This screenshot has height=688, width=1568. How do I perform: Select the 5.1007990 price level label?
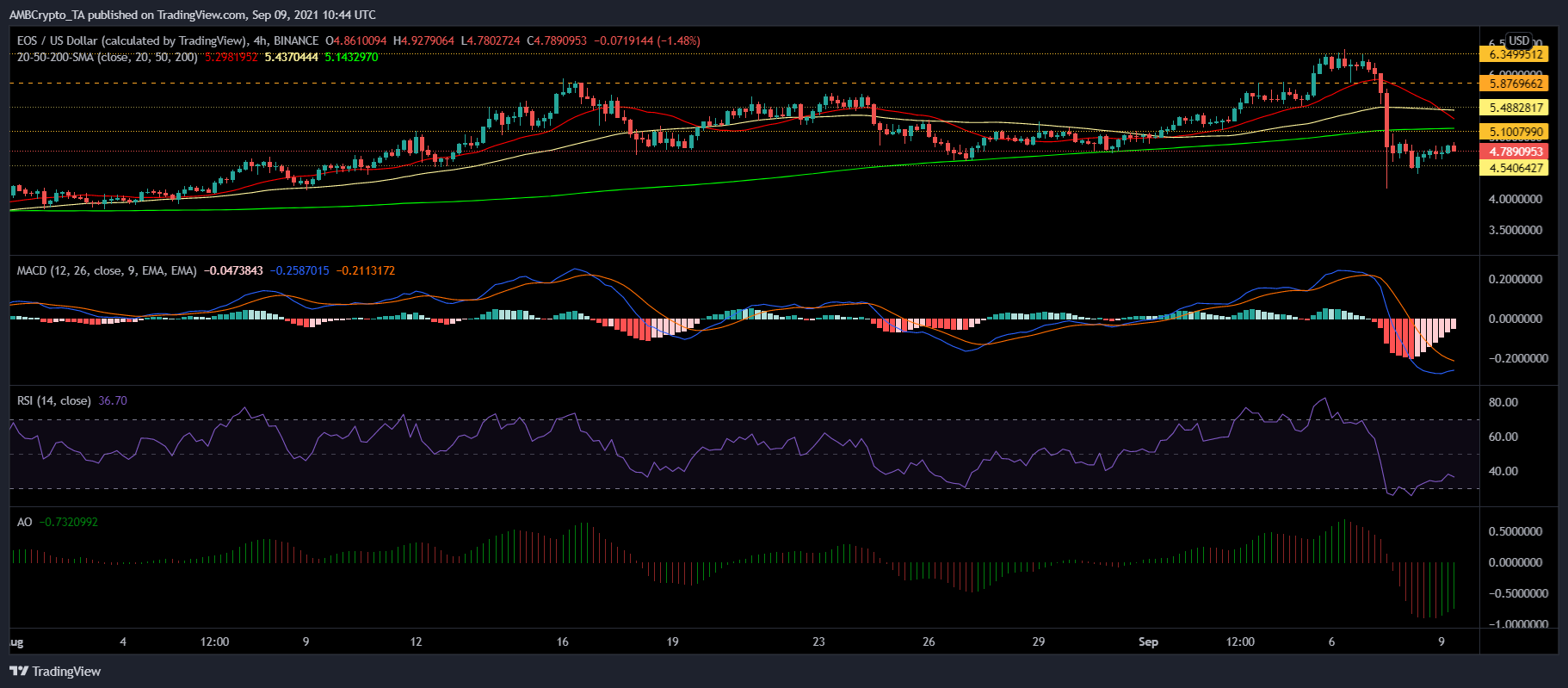point(1516,132)
